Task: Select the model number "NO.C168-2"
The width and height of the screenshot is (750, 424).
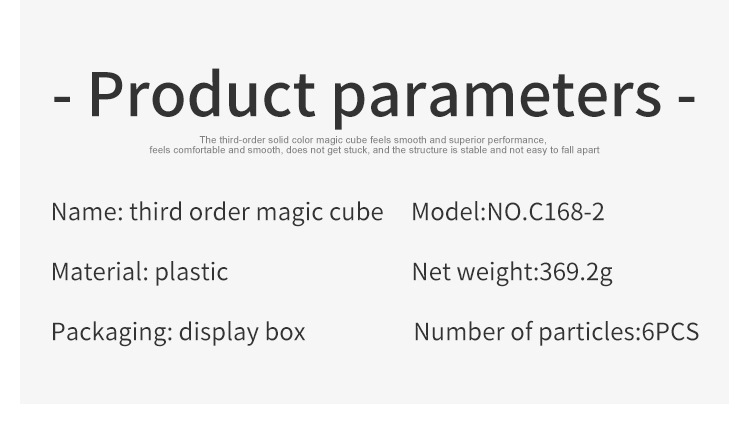Action: click(x=545, y=212)
